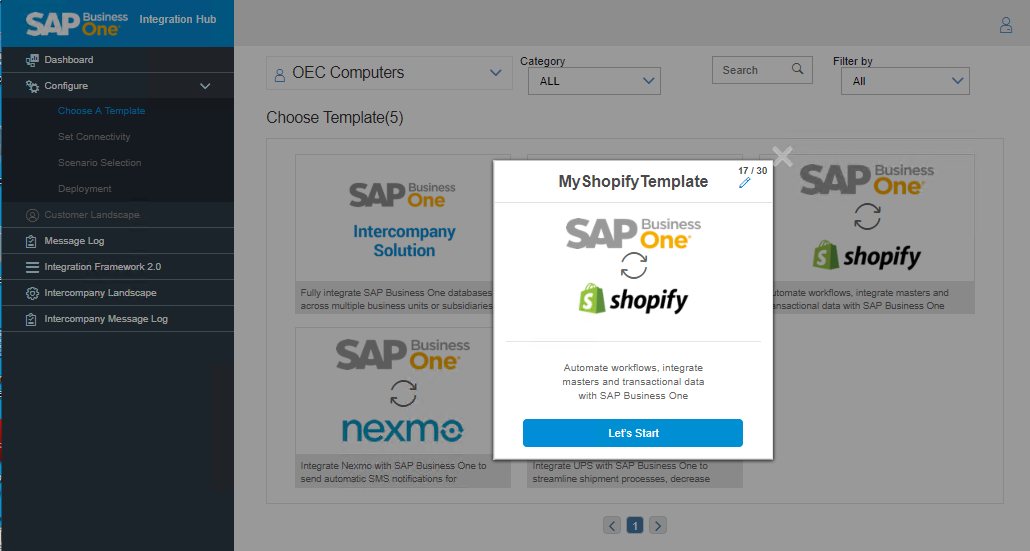Select the Nexmo template thumbnail
1030x551 pixels.
coord(402,392)
